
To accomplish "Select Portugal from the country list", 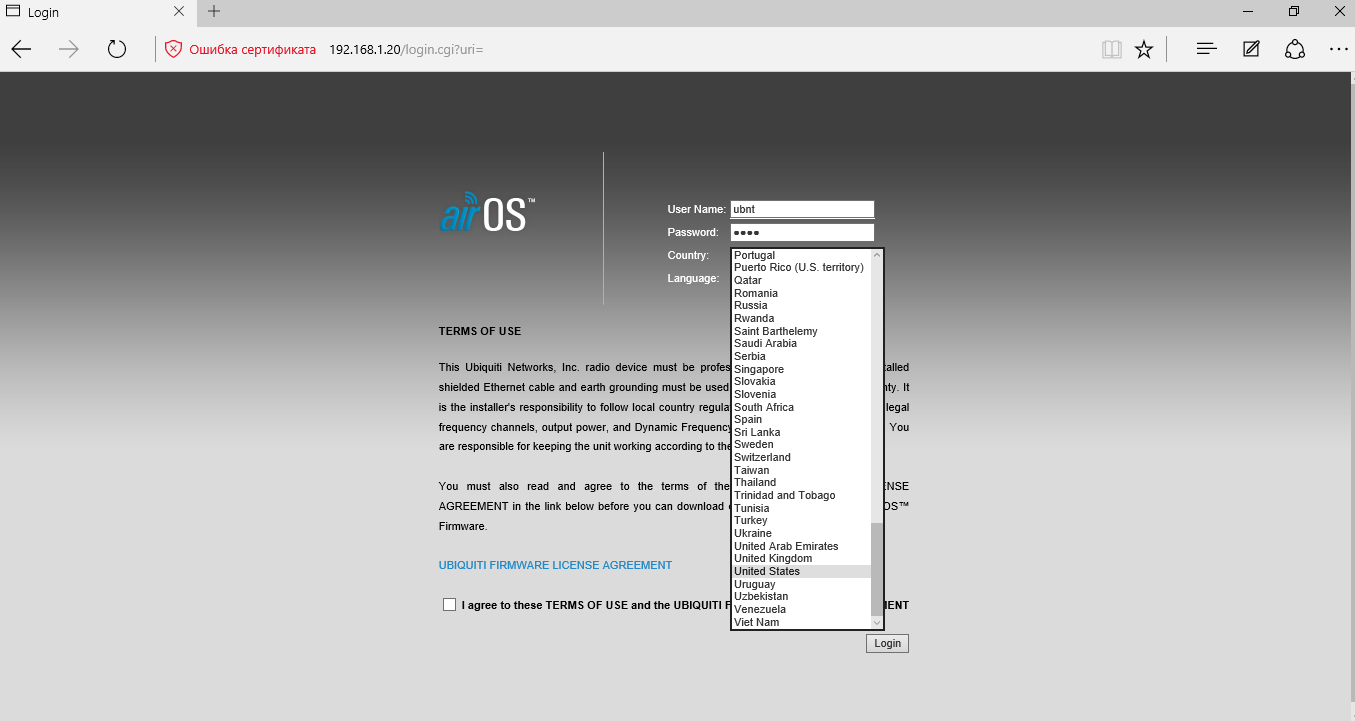I will pos(801,255).
